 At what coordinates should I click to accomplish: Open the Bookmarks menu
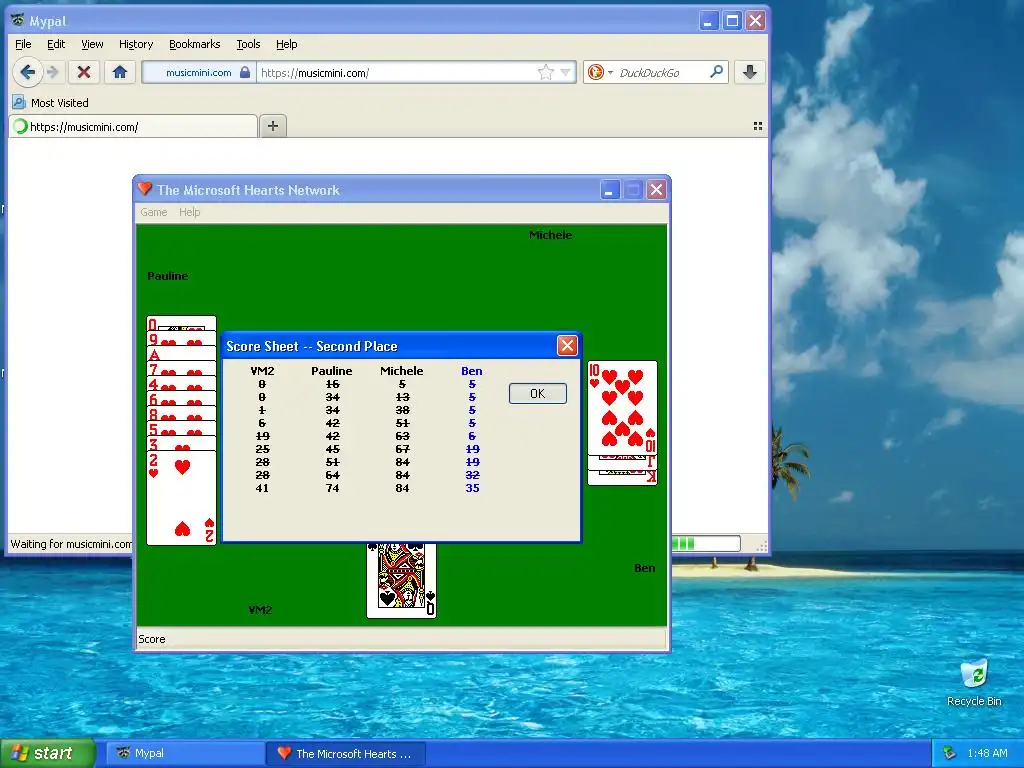pos(195,44)
